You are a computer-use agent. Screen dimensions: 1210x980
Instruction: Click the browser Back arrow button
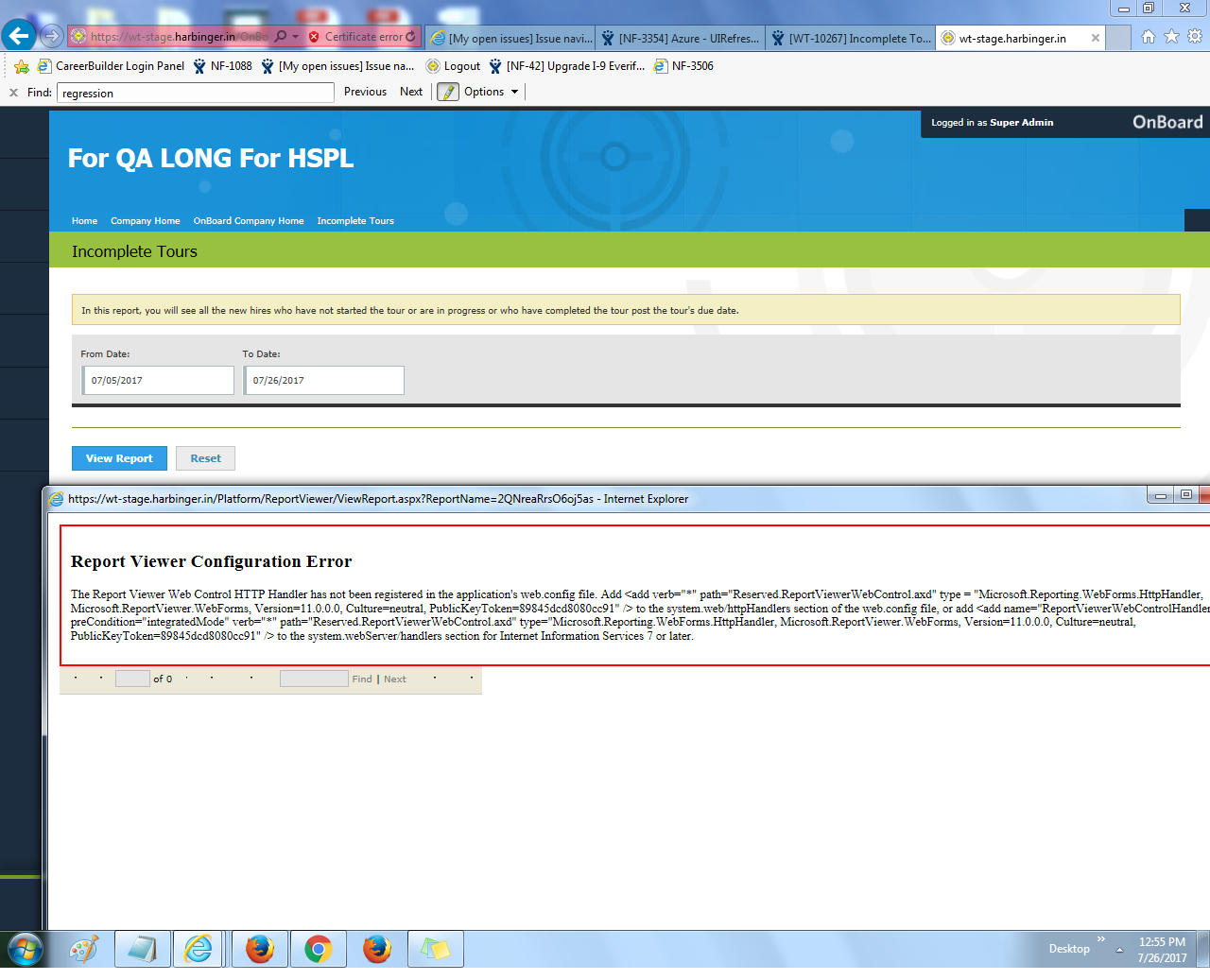pos(19,35)
